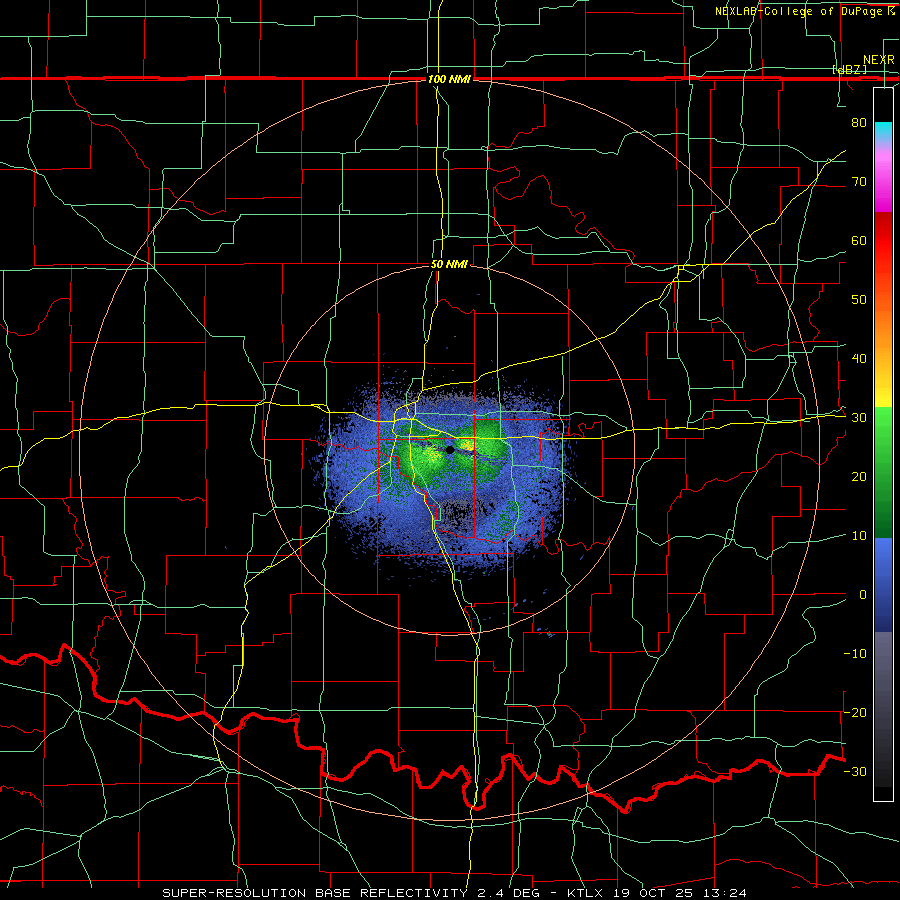The height and width of the screenshot is (900, 900).
Task: Click the 30 value on dBZ scale
Action: tap(859, 418)
